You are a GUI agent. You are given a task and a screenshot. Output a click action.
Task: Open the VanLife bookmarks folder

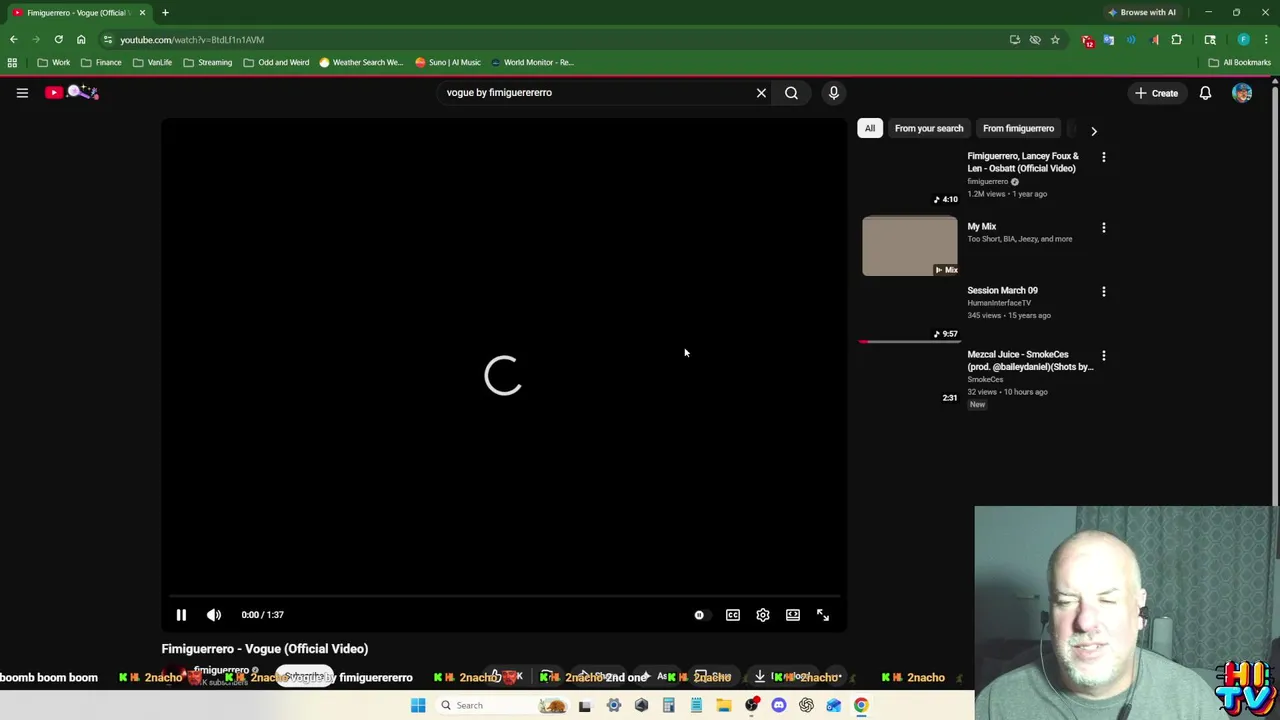[152, 62]
